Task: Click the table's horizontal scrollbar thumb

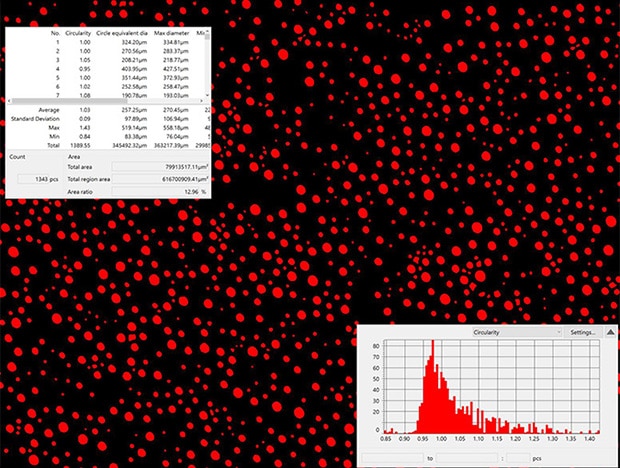Action: (69, 101)
